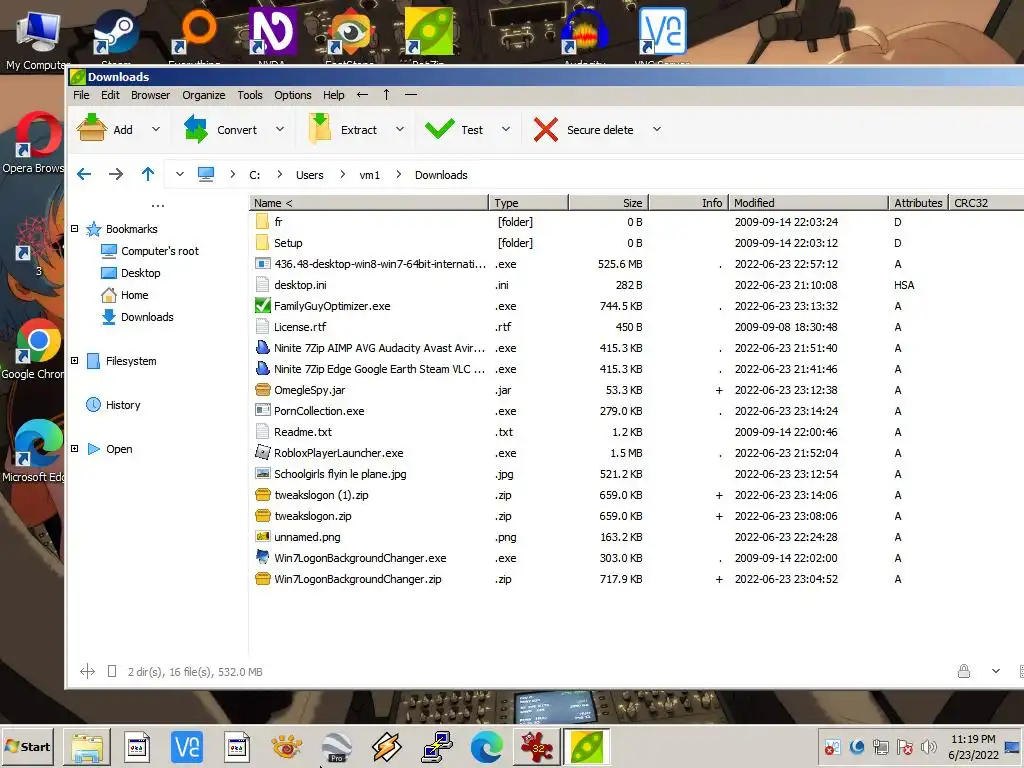Click the Users breadcrumb segment
The width and height of the screenshot is (1024, 768).
tap(310, 175)
